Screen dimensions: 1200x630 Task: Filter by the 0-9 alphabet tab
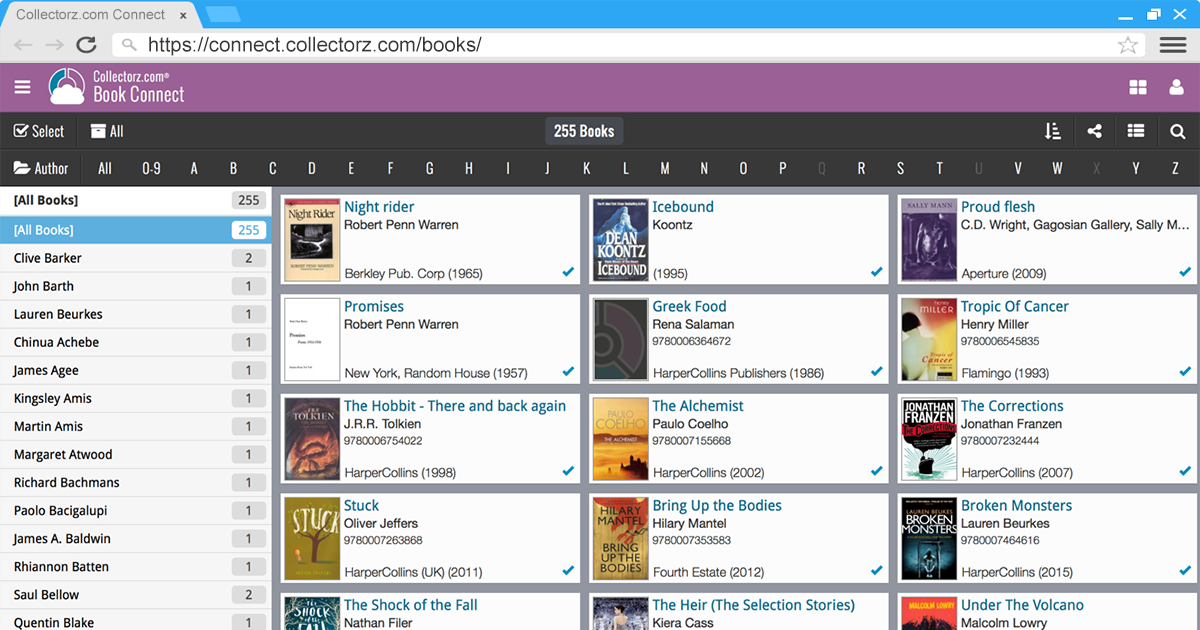click(151, 168)
